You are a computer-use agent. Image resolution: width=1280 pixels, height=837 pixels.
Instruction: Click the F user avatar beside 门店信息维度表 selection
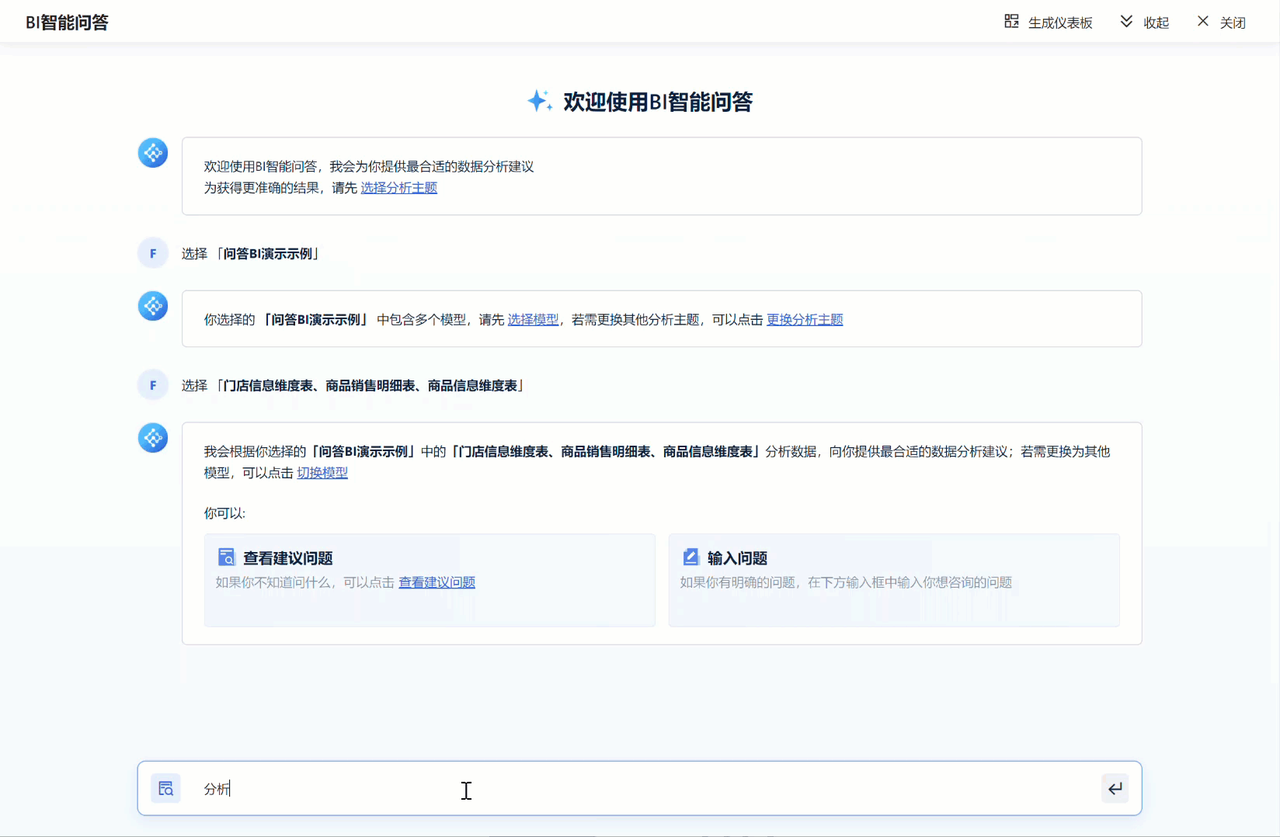point(153,385)
